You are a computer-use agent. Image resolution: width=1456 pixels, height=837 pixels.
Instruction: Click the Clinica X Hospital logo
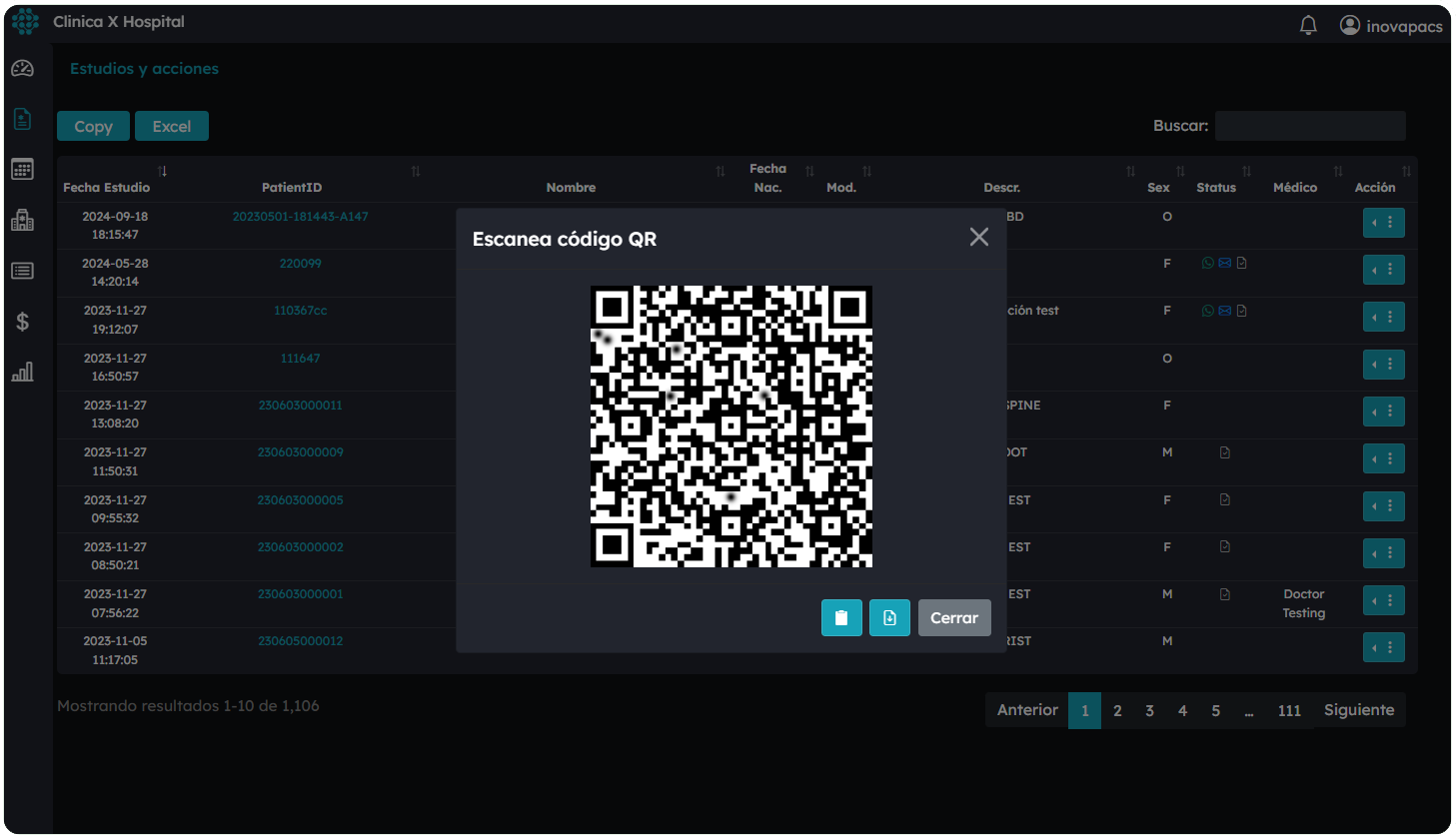[25, 22]
